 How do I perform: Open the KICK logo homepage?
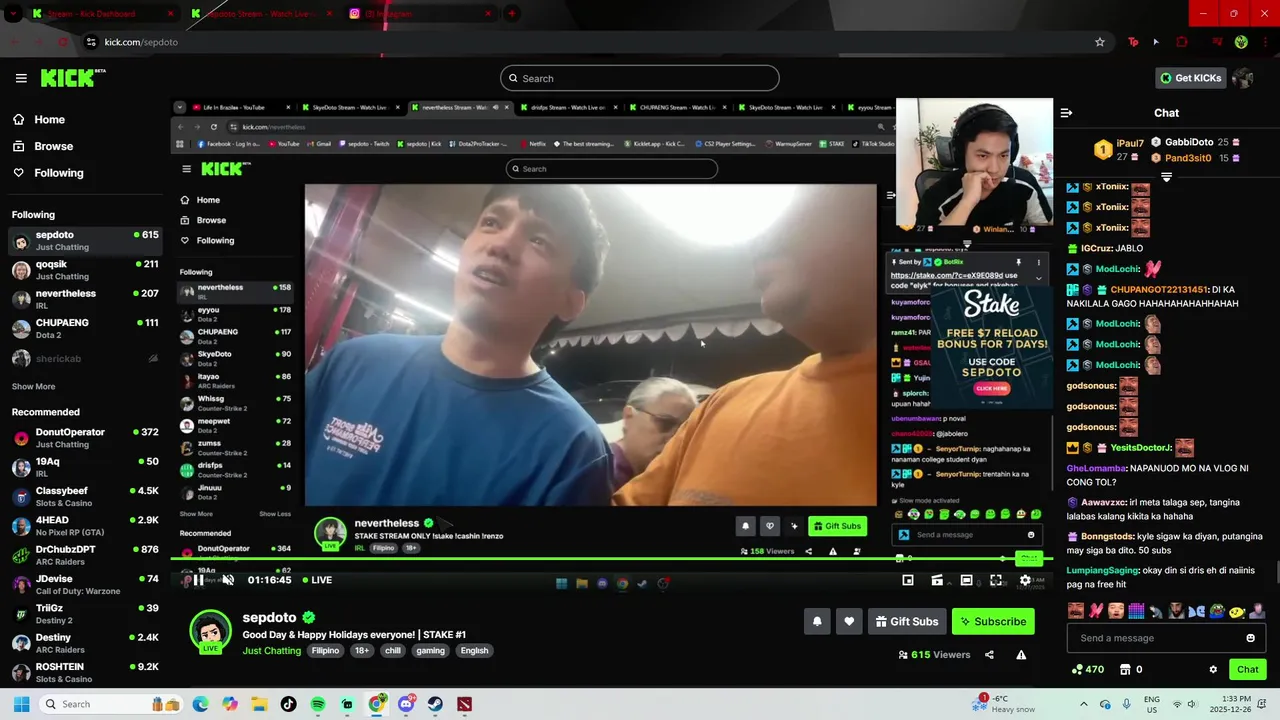tap(72, 78)
